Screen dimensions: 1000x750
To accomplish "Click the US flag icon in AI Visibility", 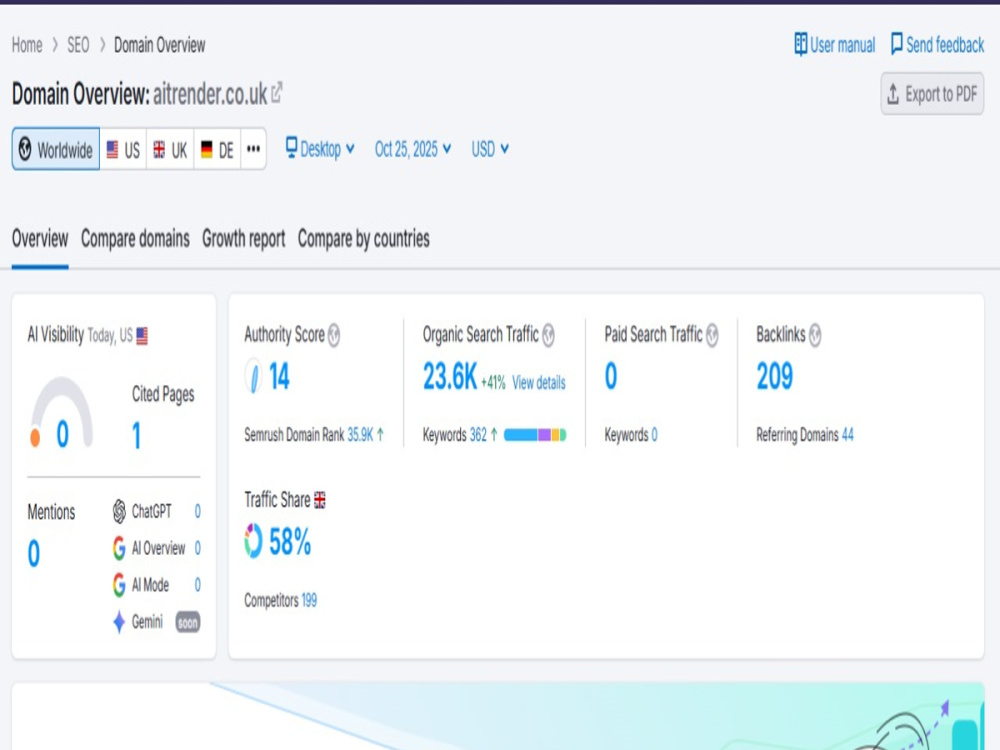I will tap(142, 335).
